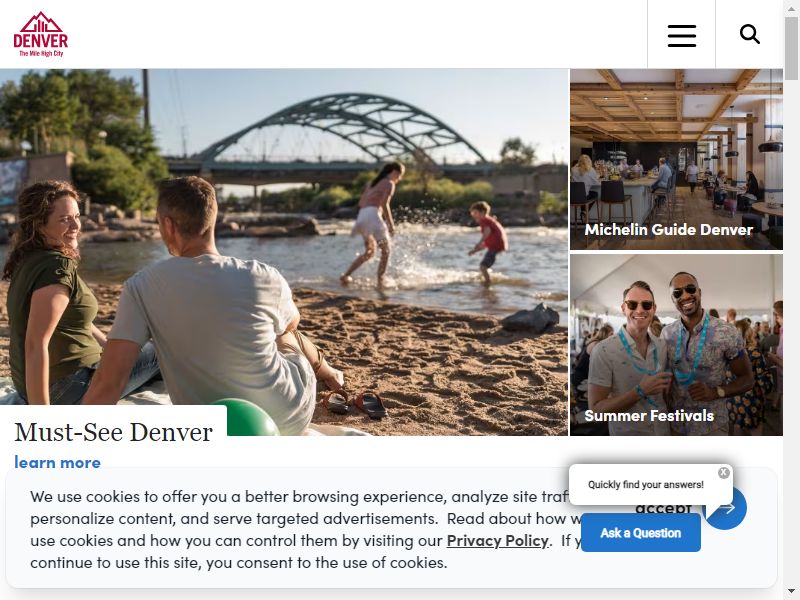Click the 'Quickly find your answers!' bubble text

click(645, 485)
